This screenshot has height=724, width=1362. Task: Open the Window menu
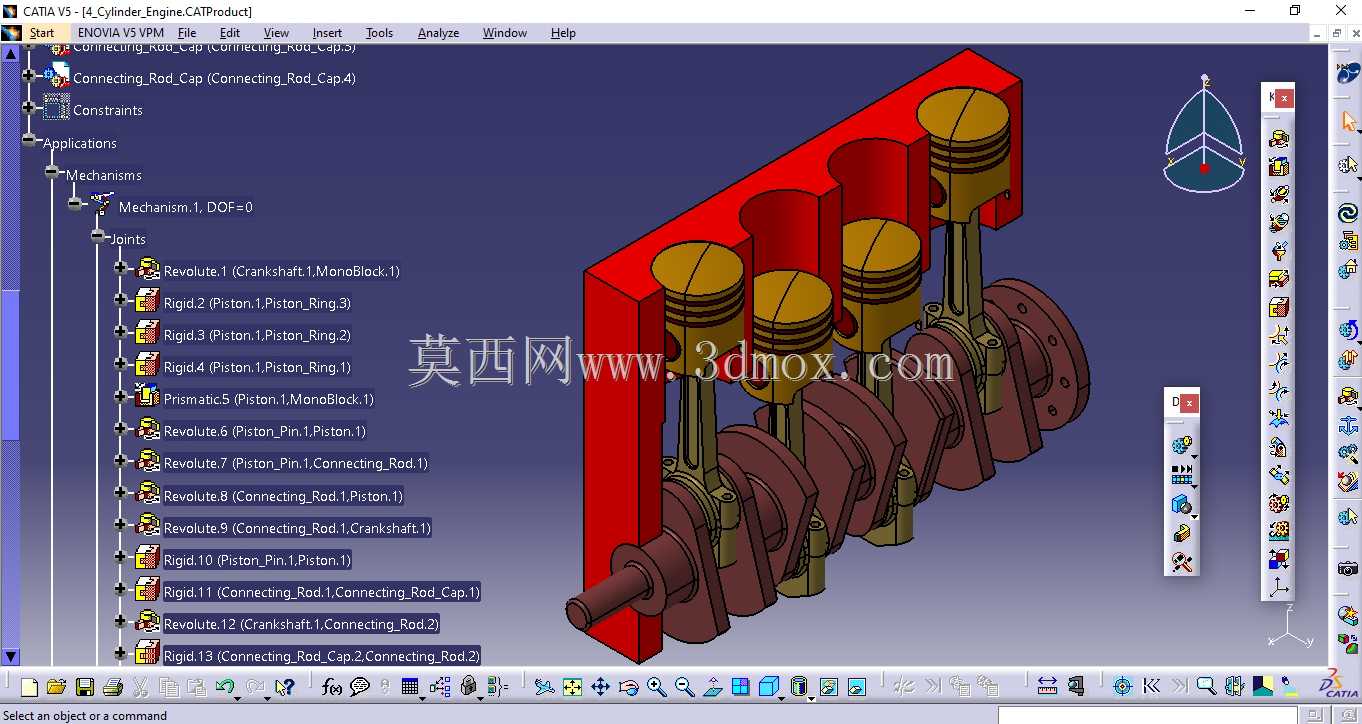point(505,33)
